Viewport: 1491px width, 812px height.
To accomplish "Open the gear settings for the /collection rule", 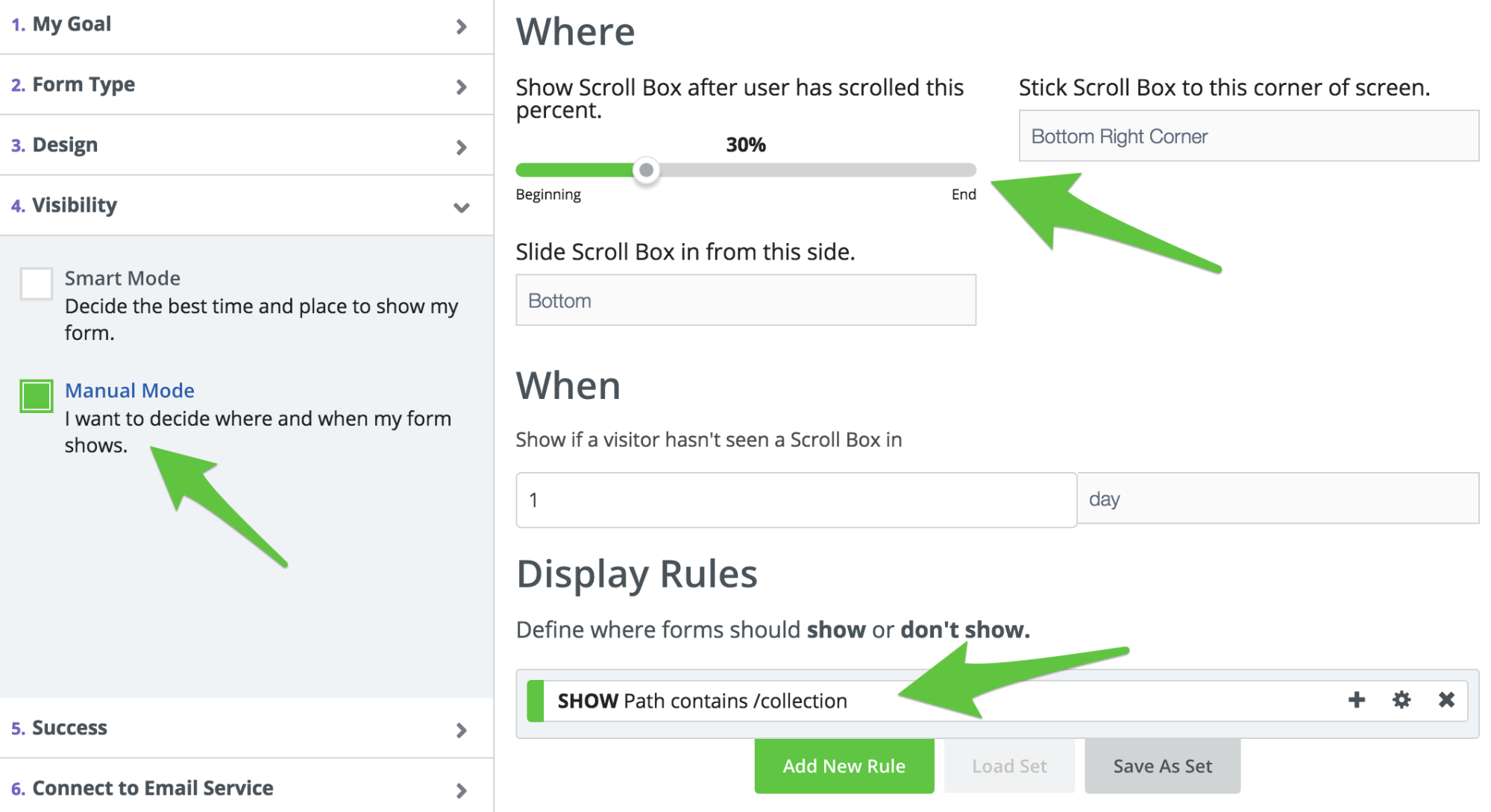I will 1401,699.
